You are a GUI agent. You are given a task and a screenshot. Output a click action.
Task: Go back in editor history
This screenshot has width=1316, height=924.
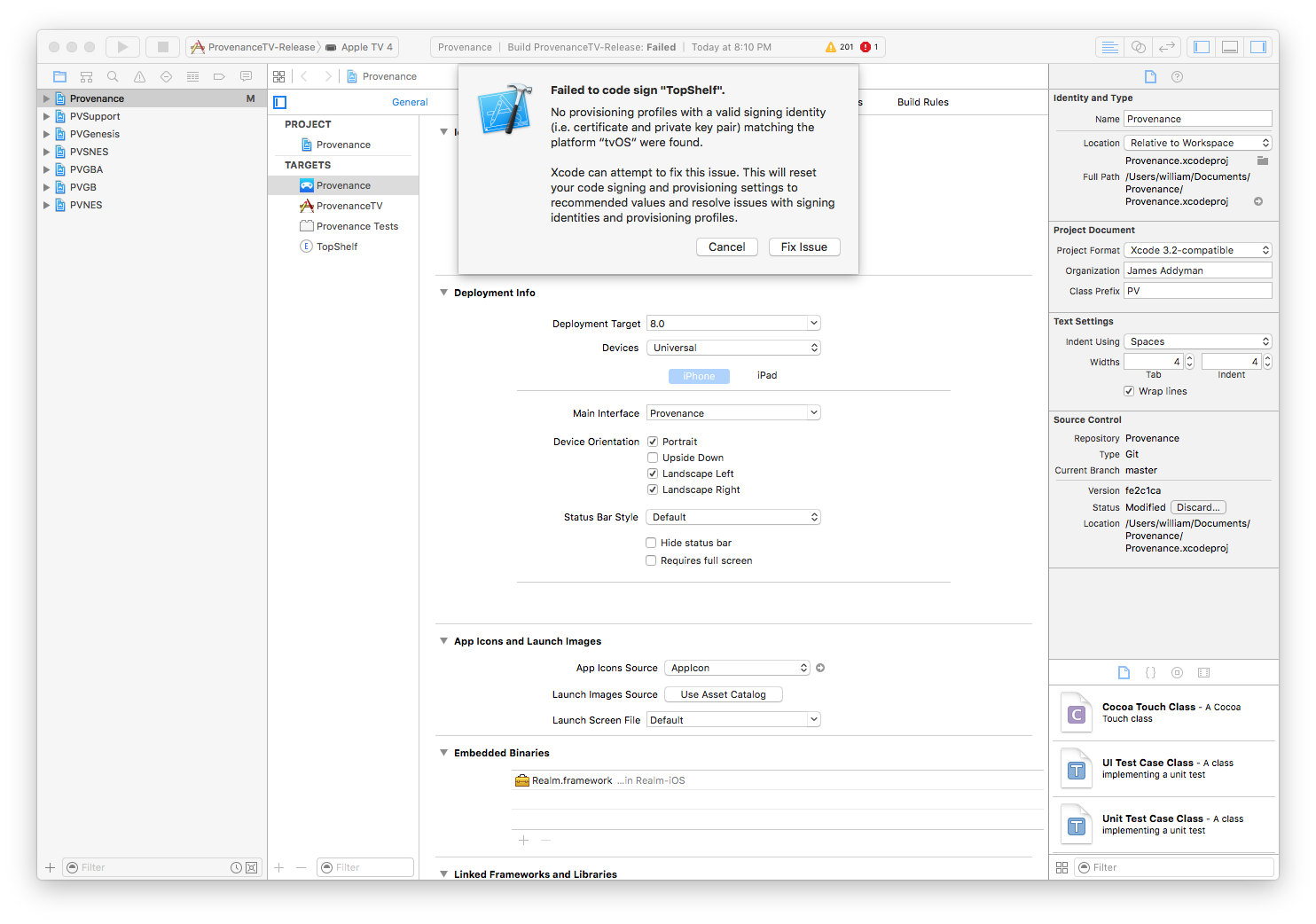coord(304,76)
